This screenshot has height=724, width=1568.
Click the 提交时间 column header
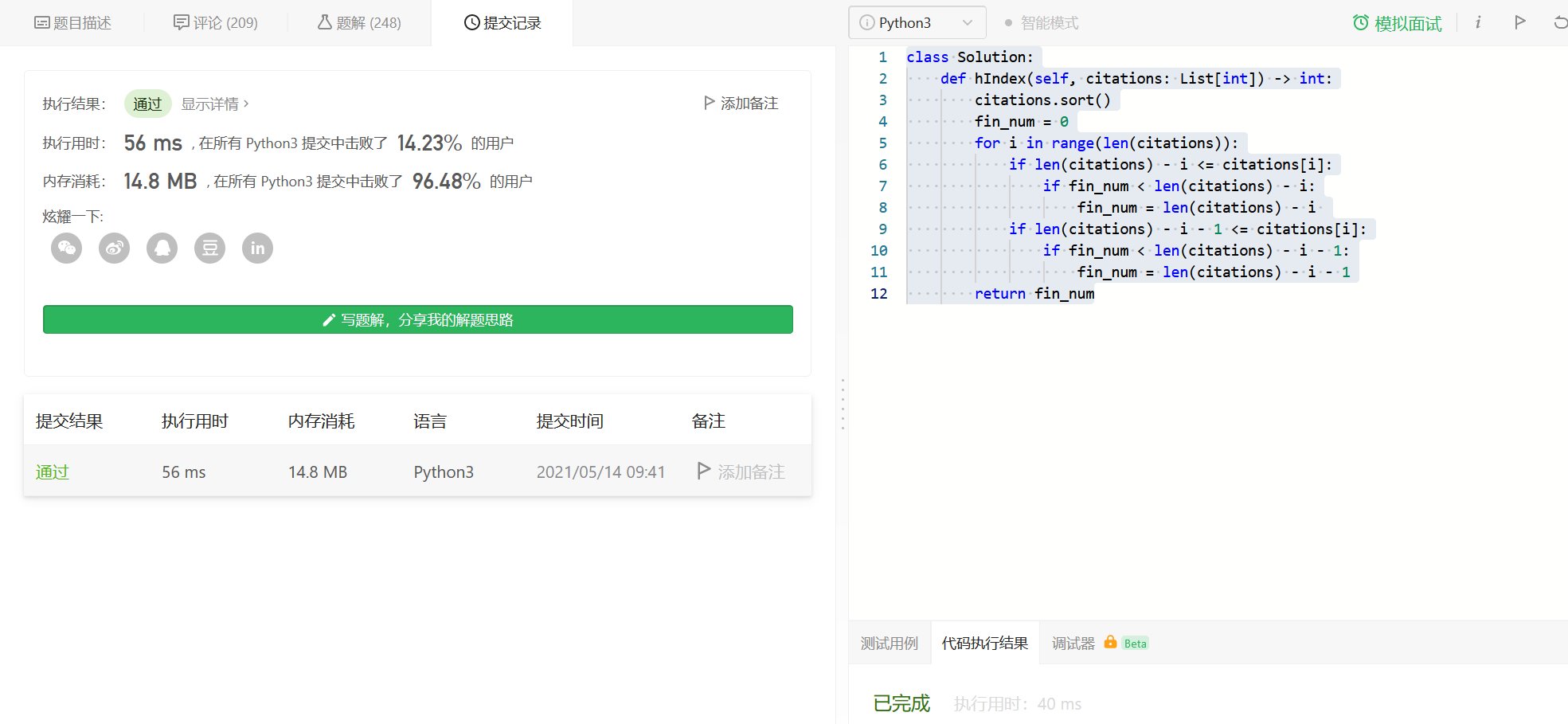[570, 421]
